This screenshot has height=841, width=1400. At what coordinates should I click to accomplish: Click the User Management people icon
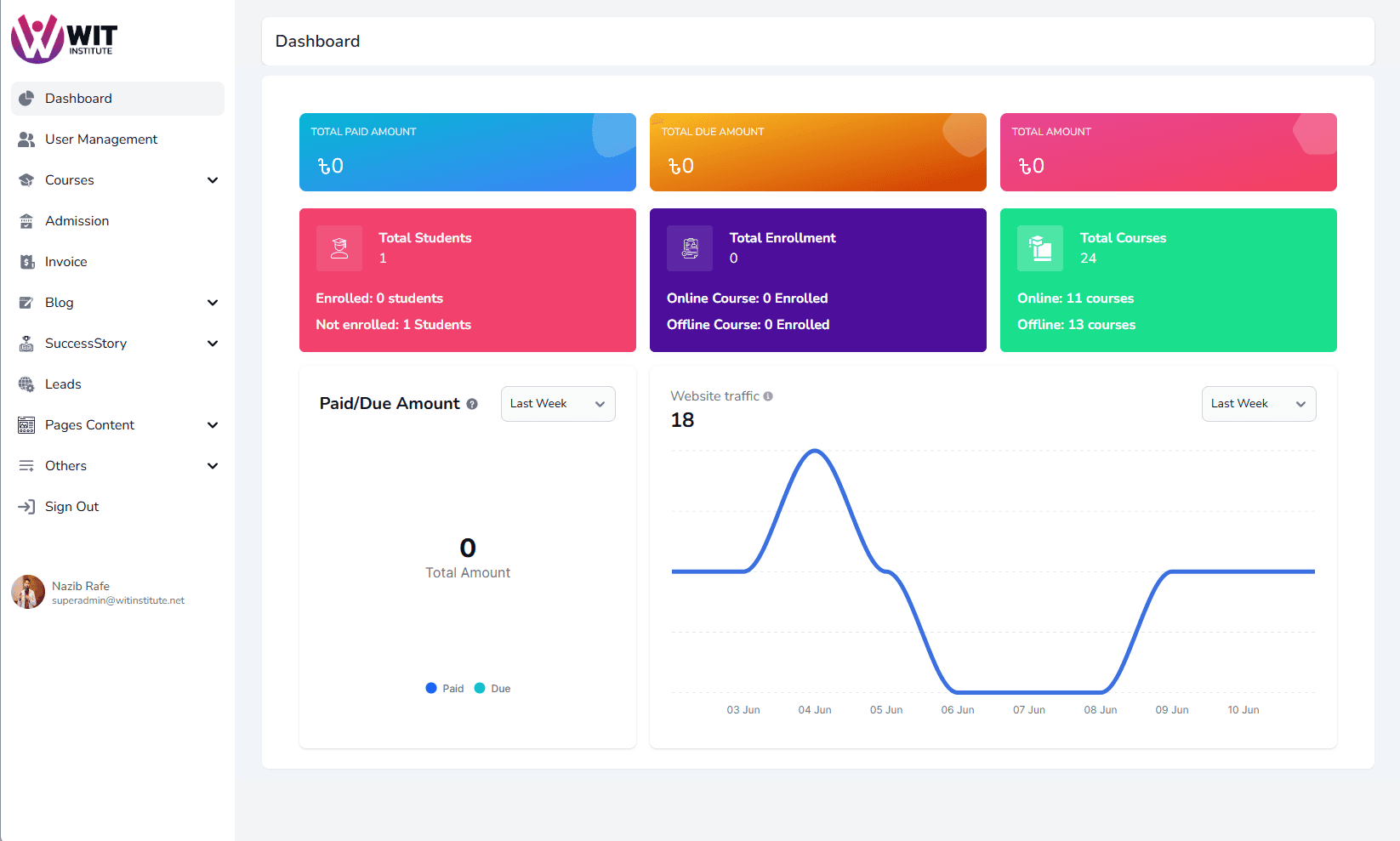(x=26, y=139)
